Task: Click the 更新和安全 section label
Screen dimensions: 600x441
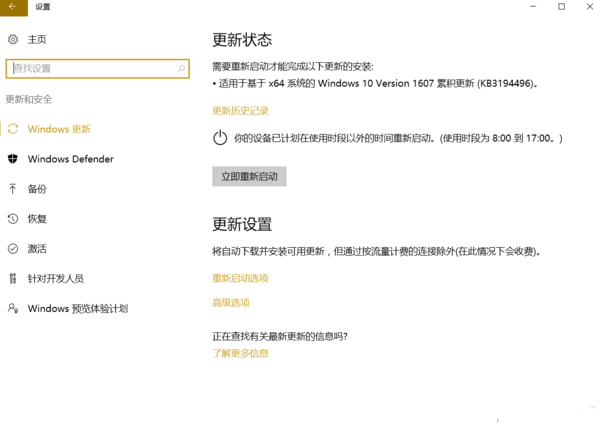Action: [29, 100]
